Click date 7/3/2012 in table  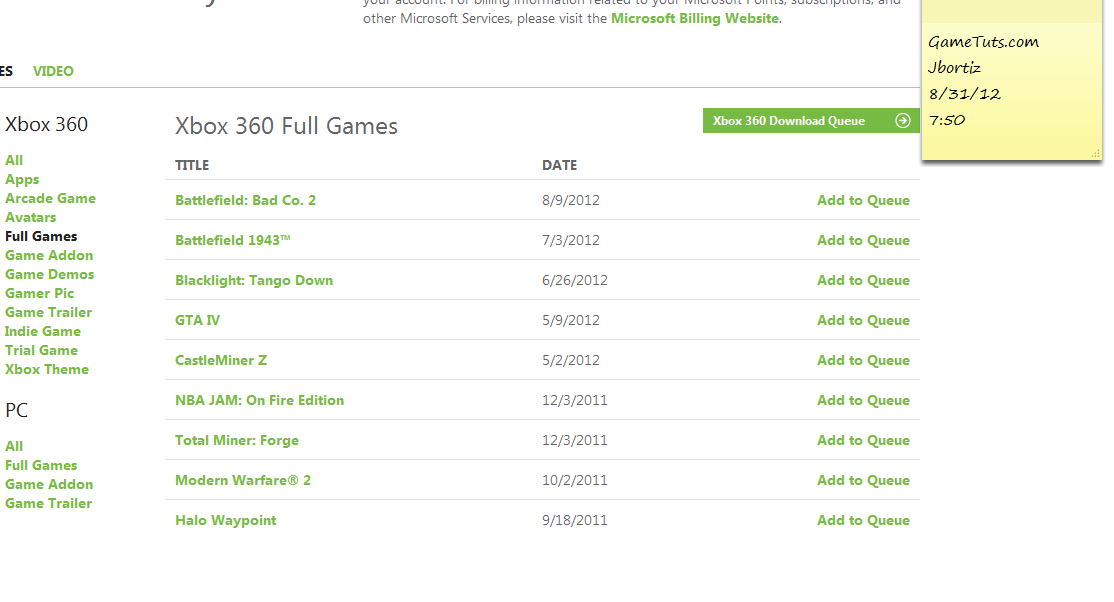coord(570,240)
